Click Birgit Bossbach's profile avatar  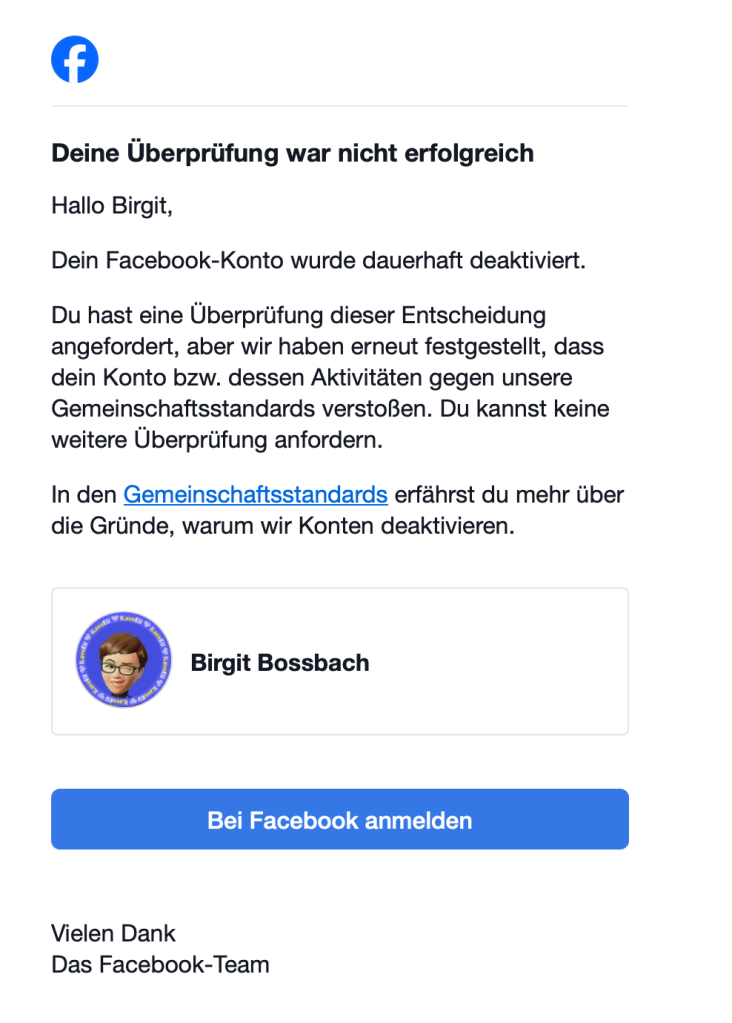(123, 661)
